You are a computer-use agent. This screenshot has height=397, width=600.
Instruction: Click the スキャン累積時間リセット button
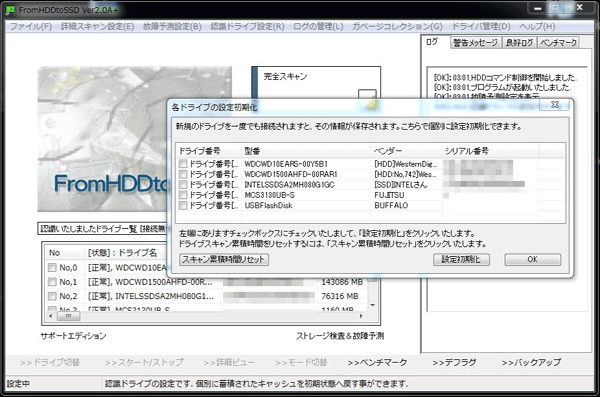tap(224, 259)
